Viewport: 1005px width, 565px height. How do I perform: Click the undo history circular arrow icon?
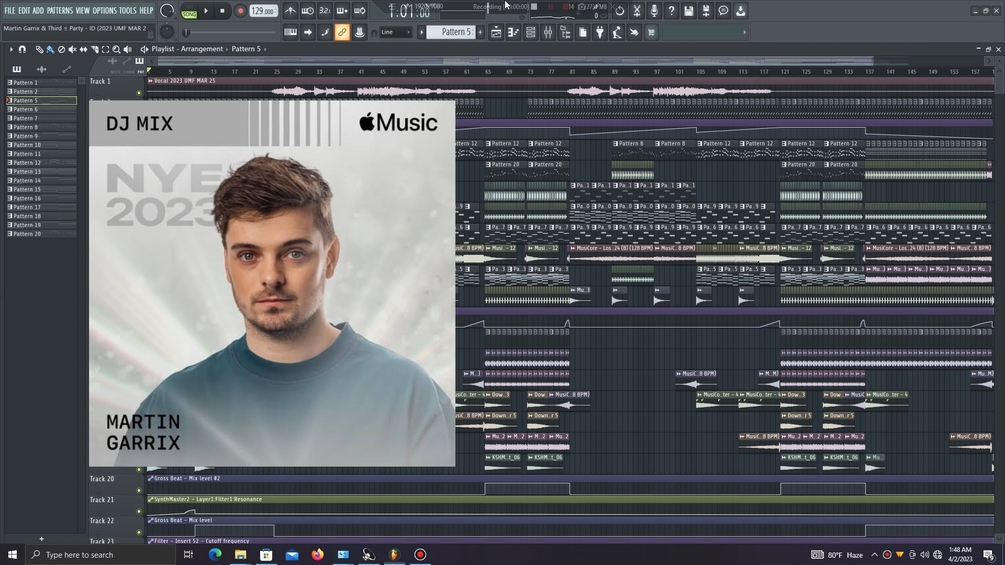(620, 11)
